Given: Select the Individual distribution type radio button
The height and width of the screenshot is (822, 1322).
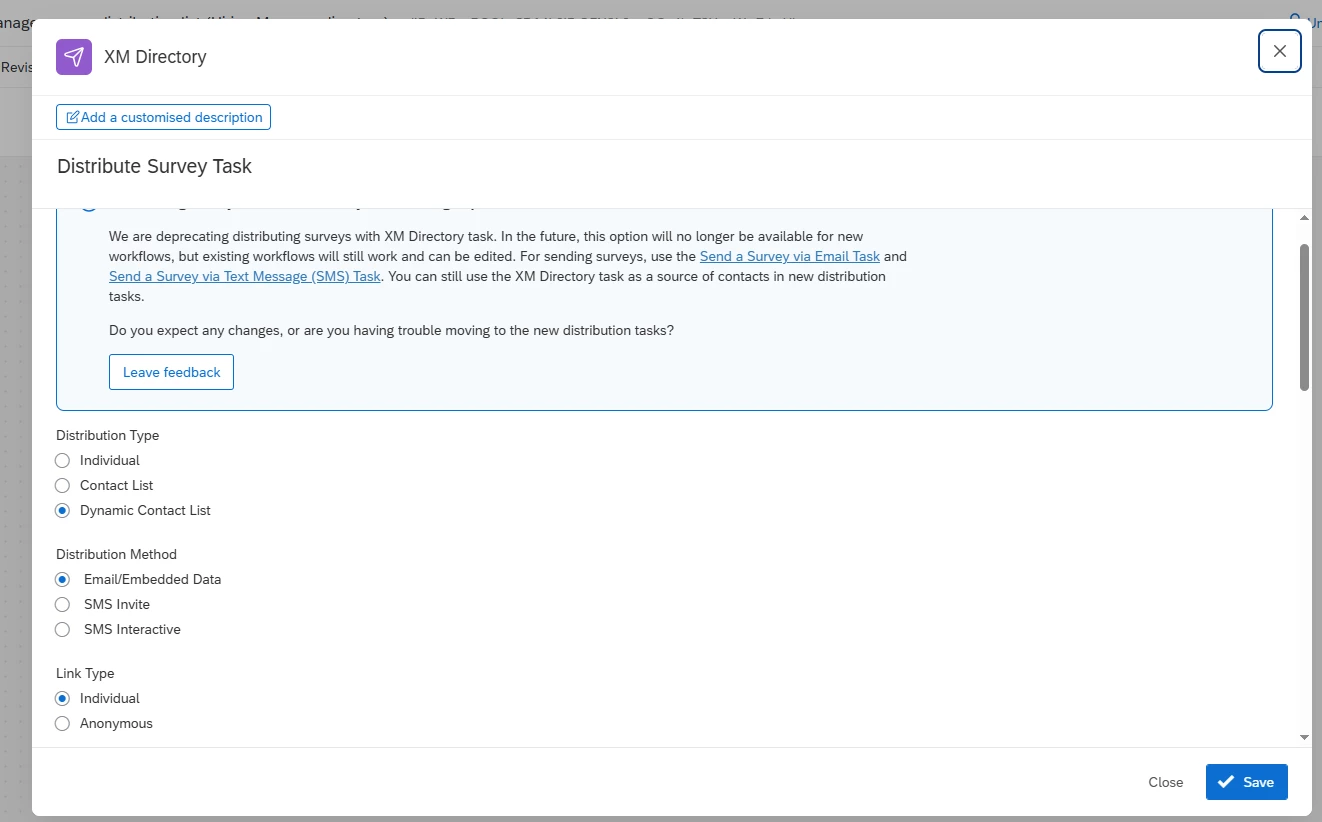Looking at the screenshot, I should [62, 461].
